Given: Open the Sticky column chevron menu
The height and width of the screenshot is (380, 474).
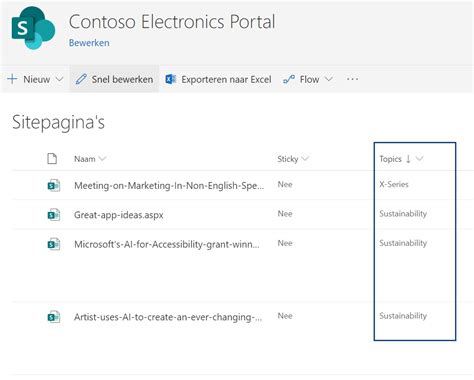Looking at the screenshot, I should tap(305, 159).
